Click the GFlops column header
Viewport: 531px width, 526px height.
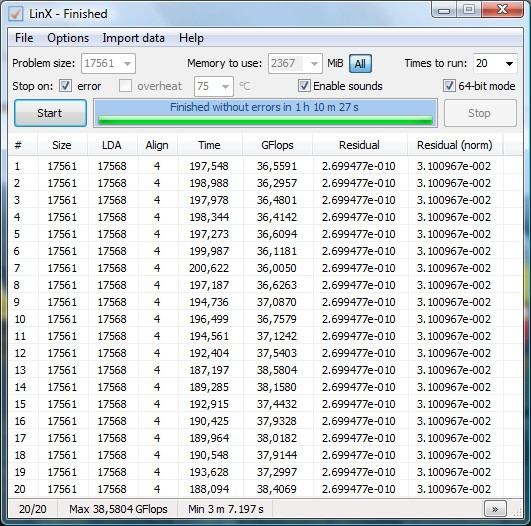[x=277, y=145]
